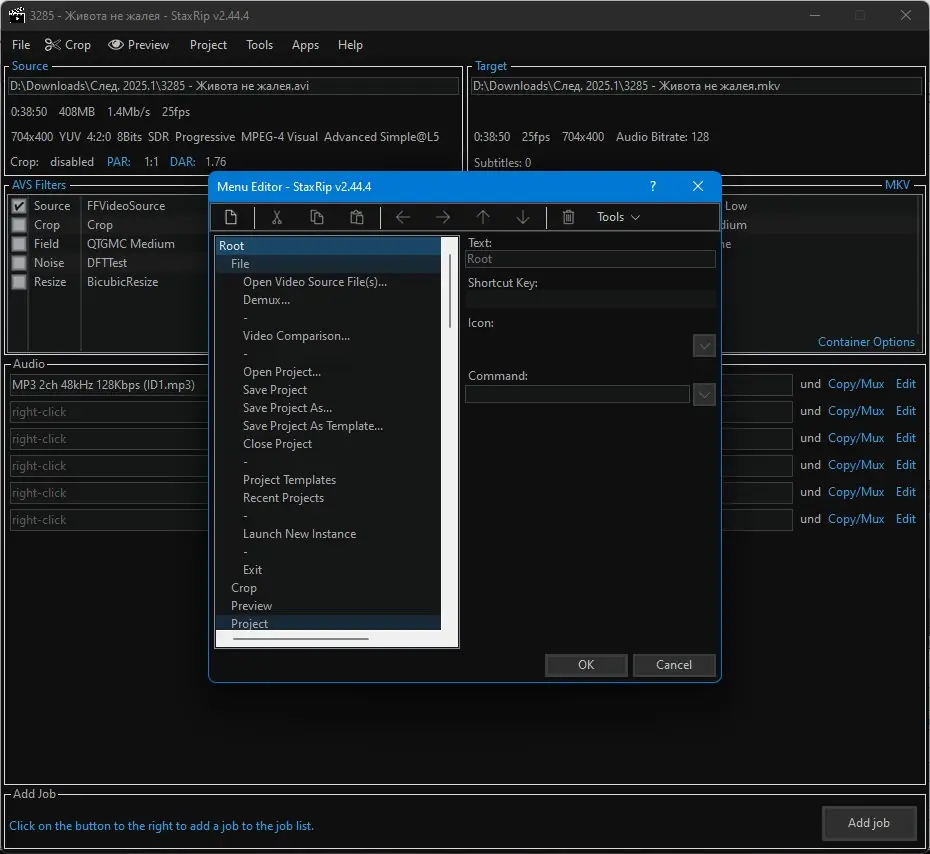Toggle the Noise filter checkbox
The image size is (930, 854).
pos(18,263)
